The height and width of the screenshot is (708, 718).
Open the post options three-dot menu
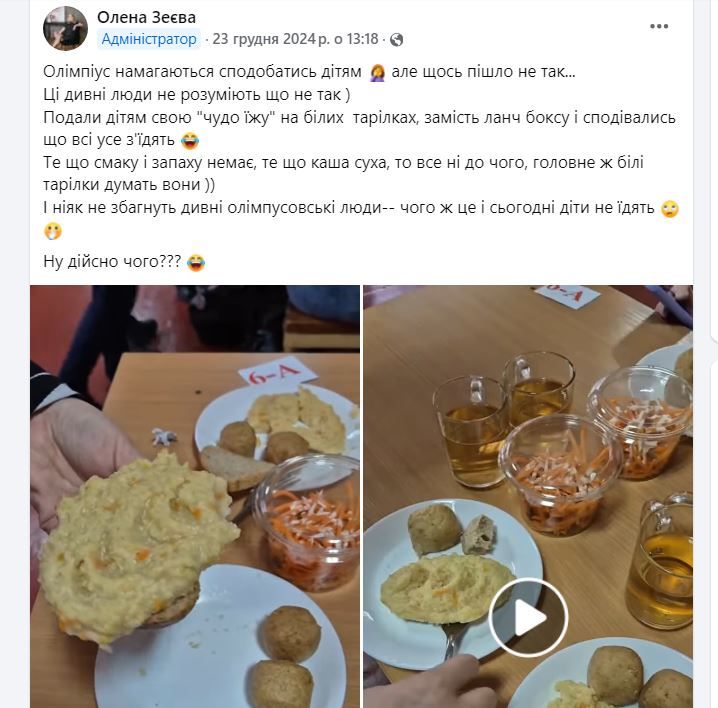[659, 27]
